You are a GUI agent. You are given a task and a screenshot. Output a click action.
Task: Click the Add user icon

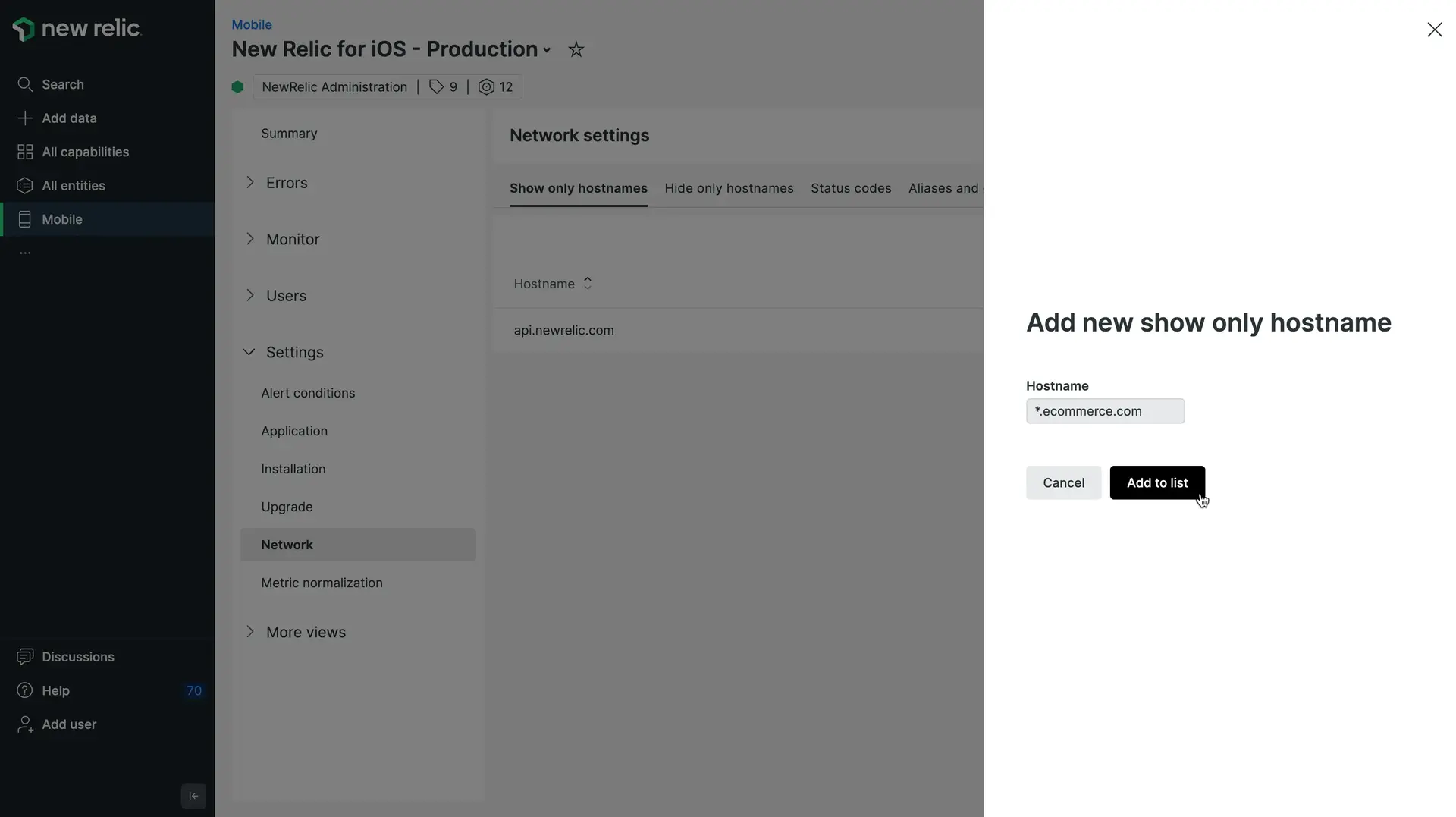point(25,724)
